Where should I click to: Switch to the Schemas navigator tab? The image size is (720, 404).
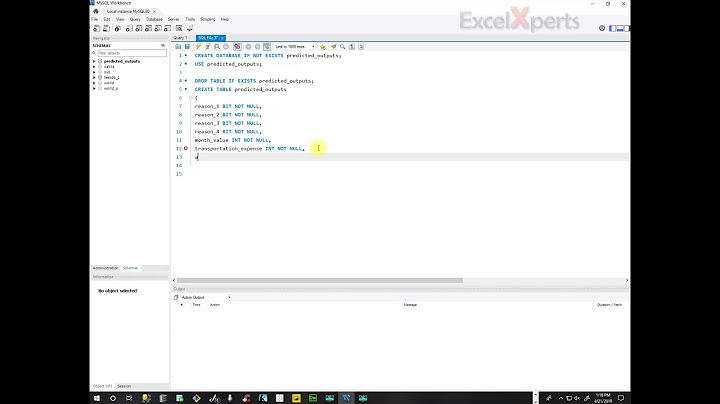tap(130, 268)
